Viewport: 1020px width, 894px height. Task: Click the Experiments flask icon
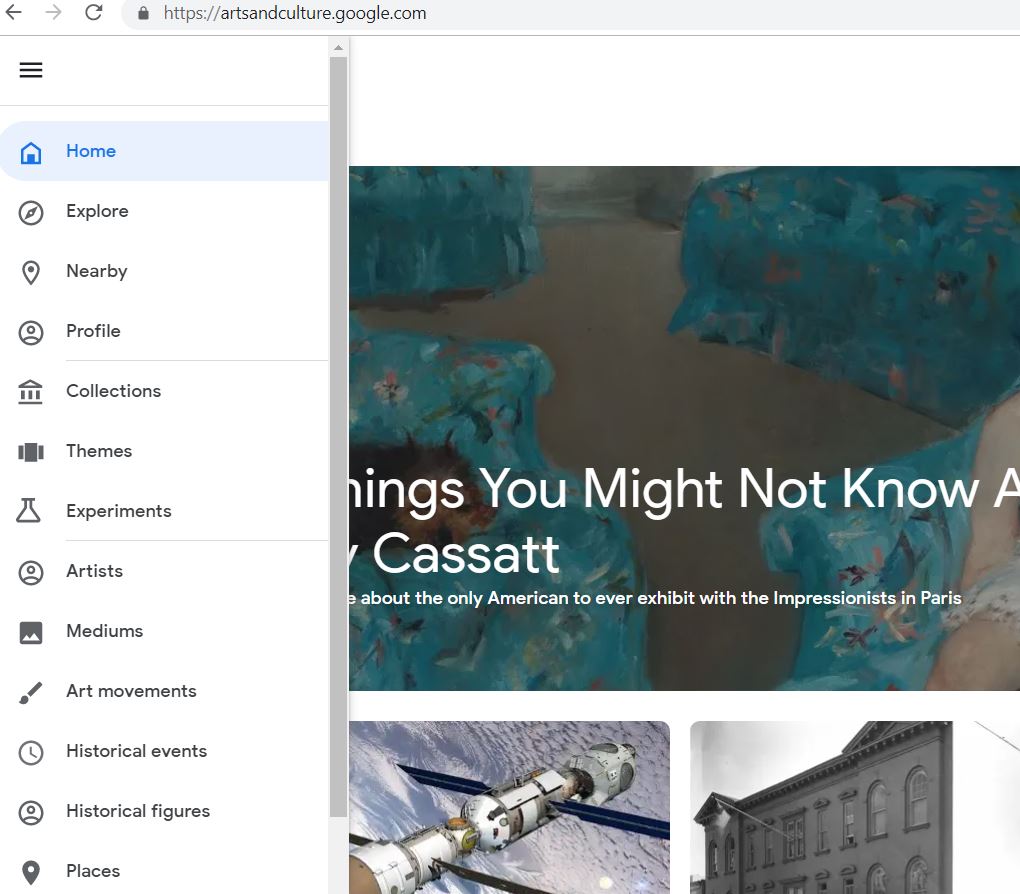(x=29, y=511)
